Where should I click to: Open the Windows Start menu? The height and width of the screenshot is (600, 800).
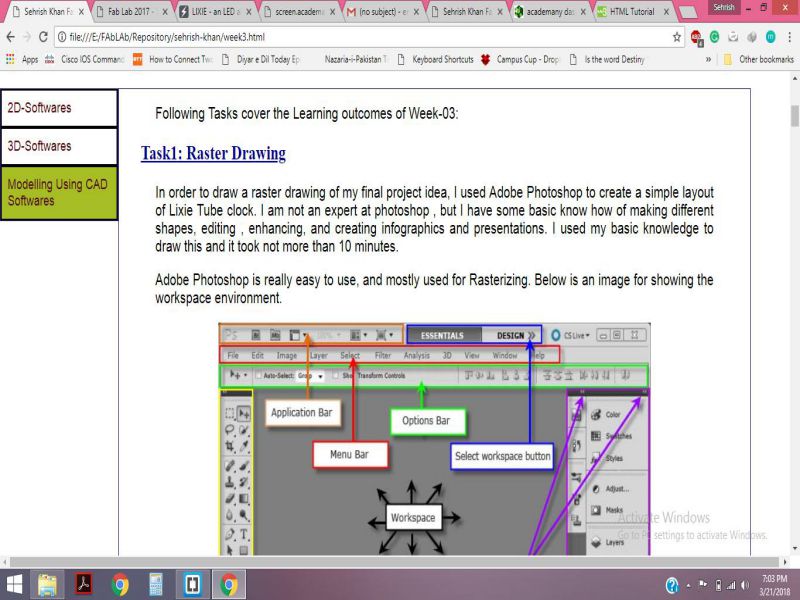14,584
